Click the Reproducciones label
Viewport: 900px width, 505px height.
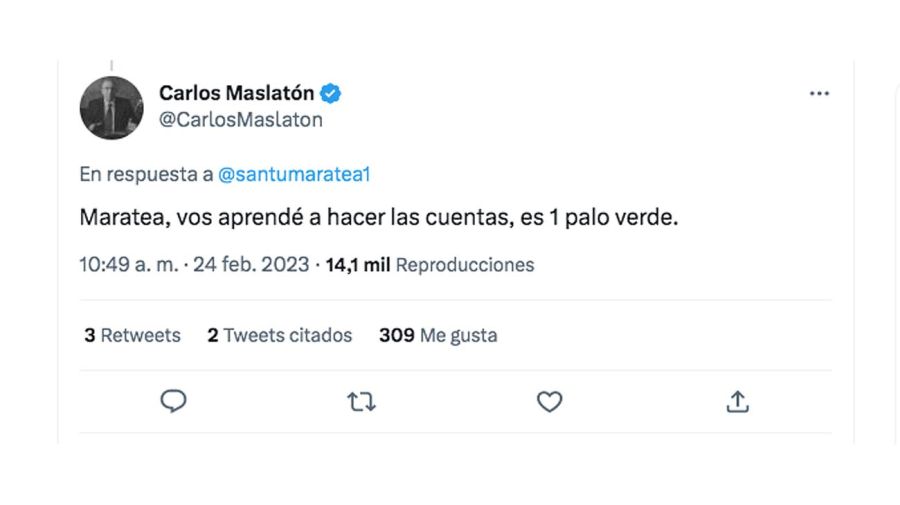click(x=465, y=265)
